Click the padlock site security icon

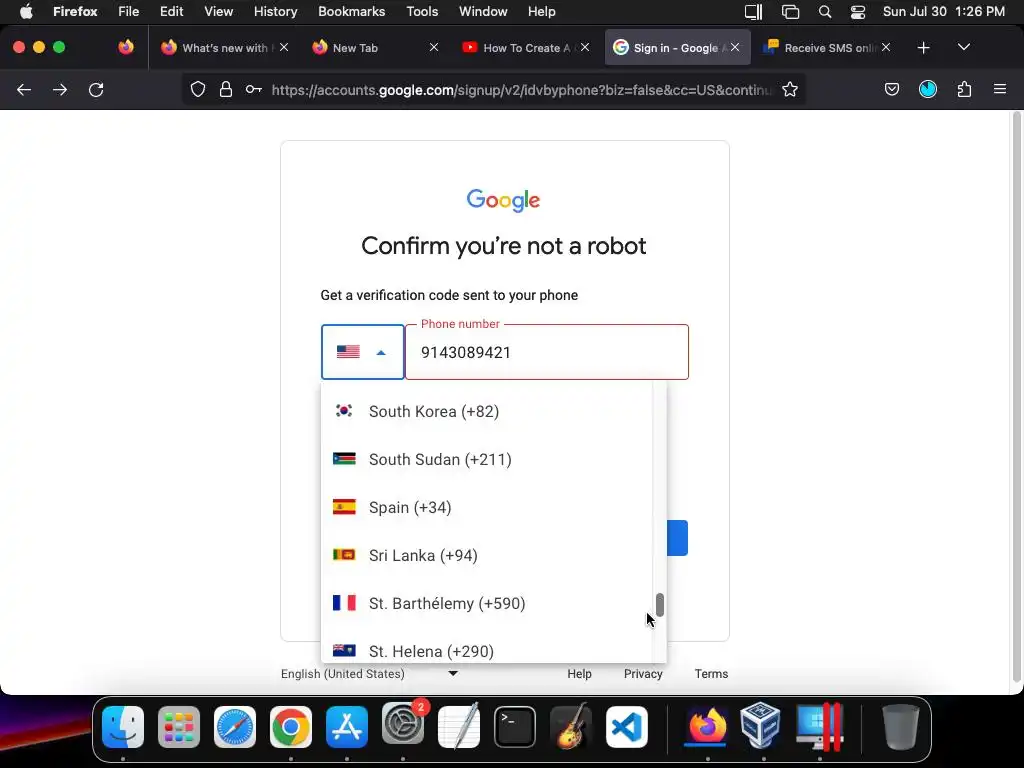(226, 89)
